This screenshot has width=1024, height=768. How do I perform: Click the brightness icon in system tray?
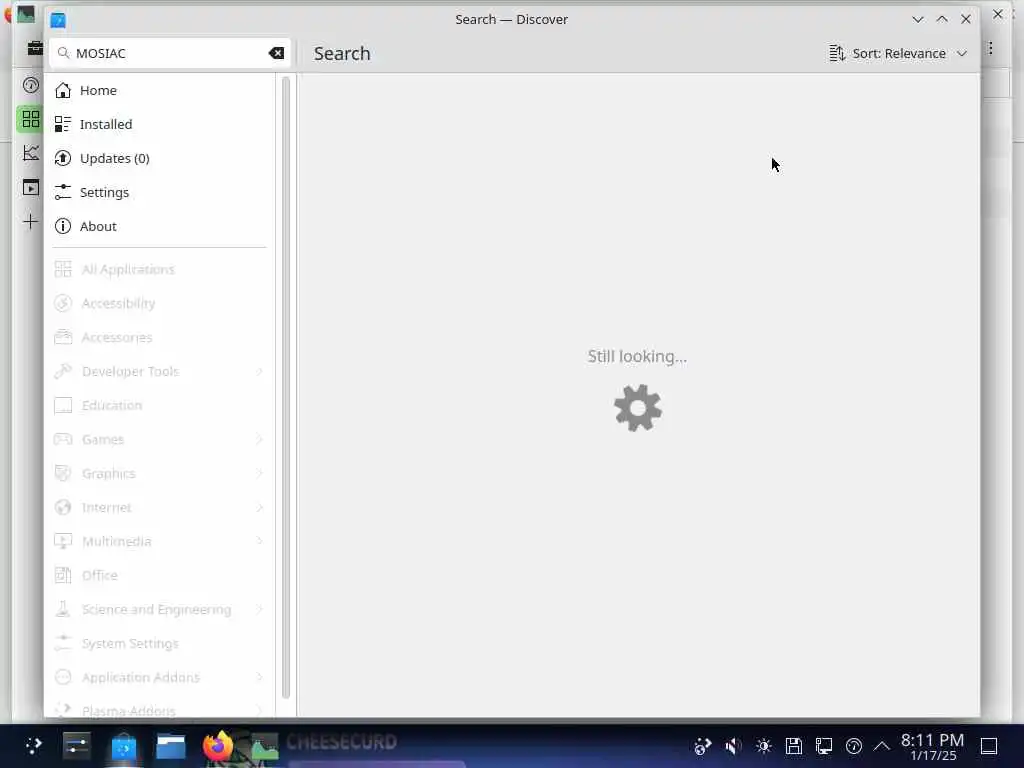(763, 746)
